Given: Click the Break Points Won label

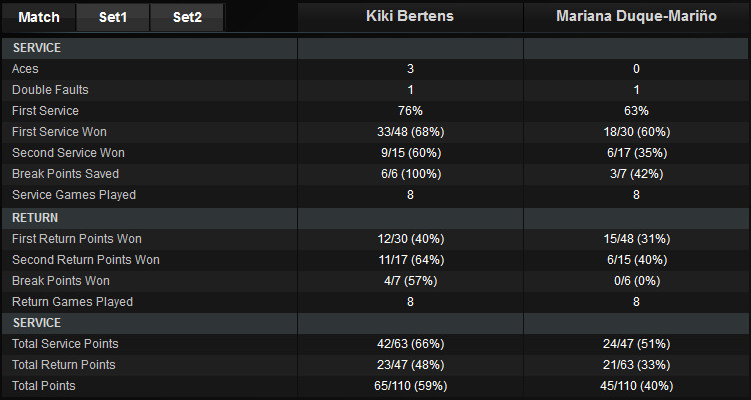Looking at the screenshot, I should pos(61,281).
